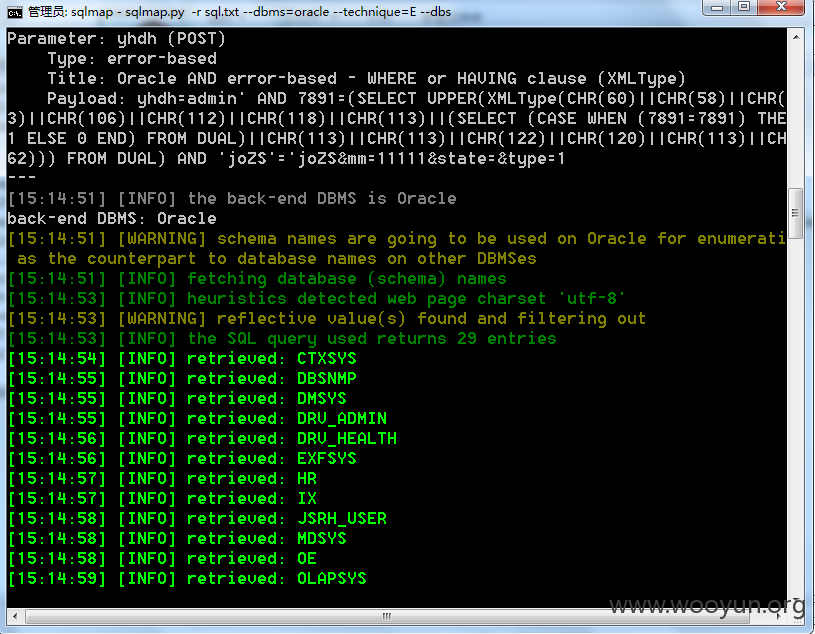Click the retrieved schema name DRV_HEALTH
The image size is (815, 634).
(347, 439)
